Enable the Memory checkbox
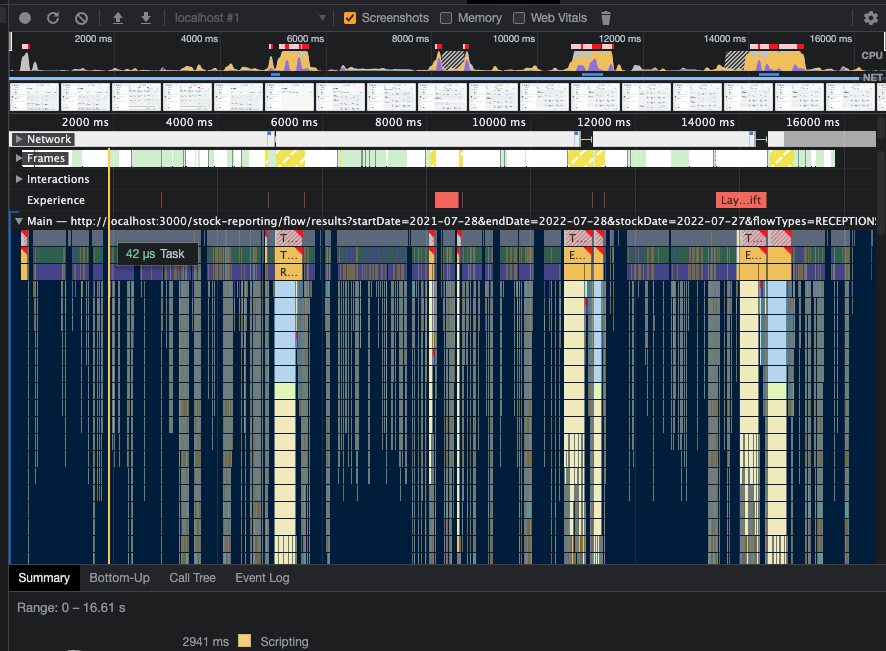Image resolution: width=886 pixels, height=651 pixels. pyautogui.click(x=446, y=18)
